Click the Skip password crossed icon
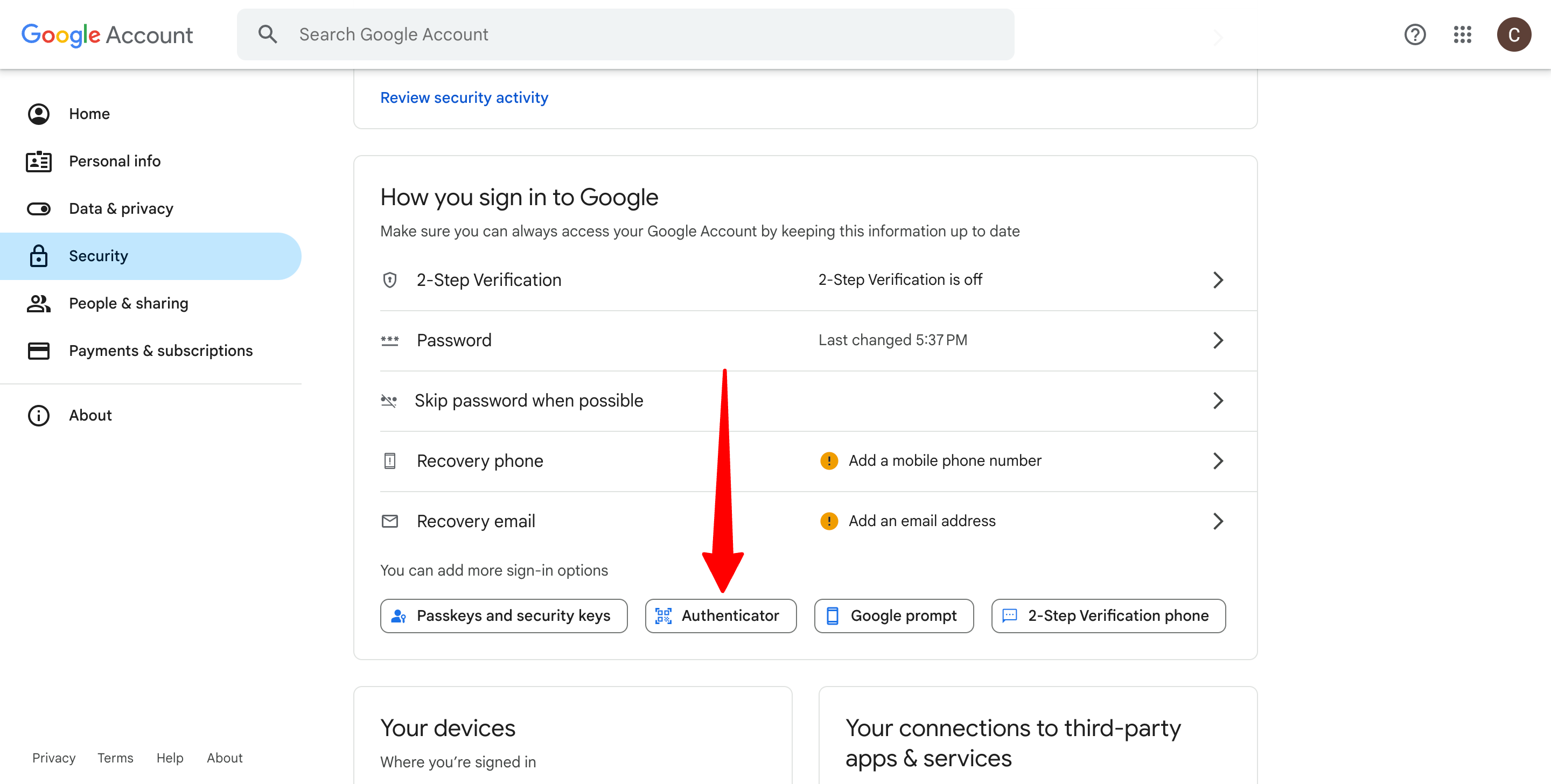1551x784 pixels. click(x=389, y=401)
